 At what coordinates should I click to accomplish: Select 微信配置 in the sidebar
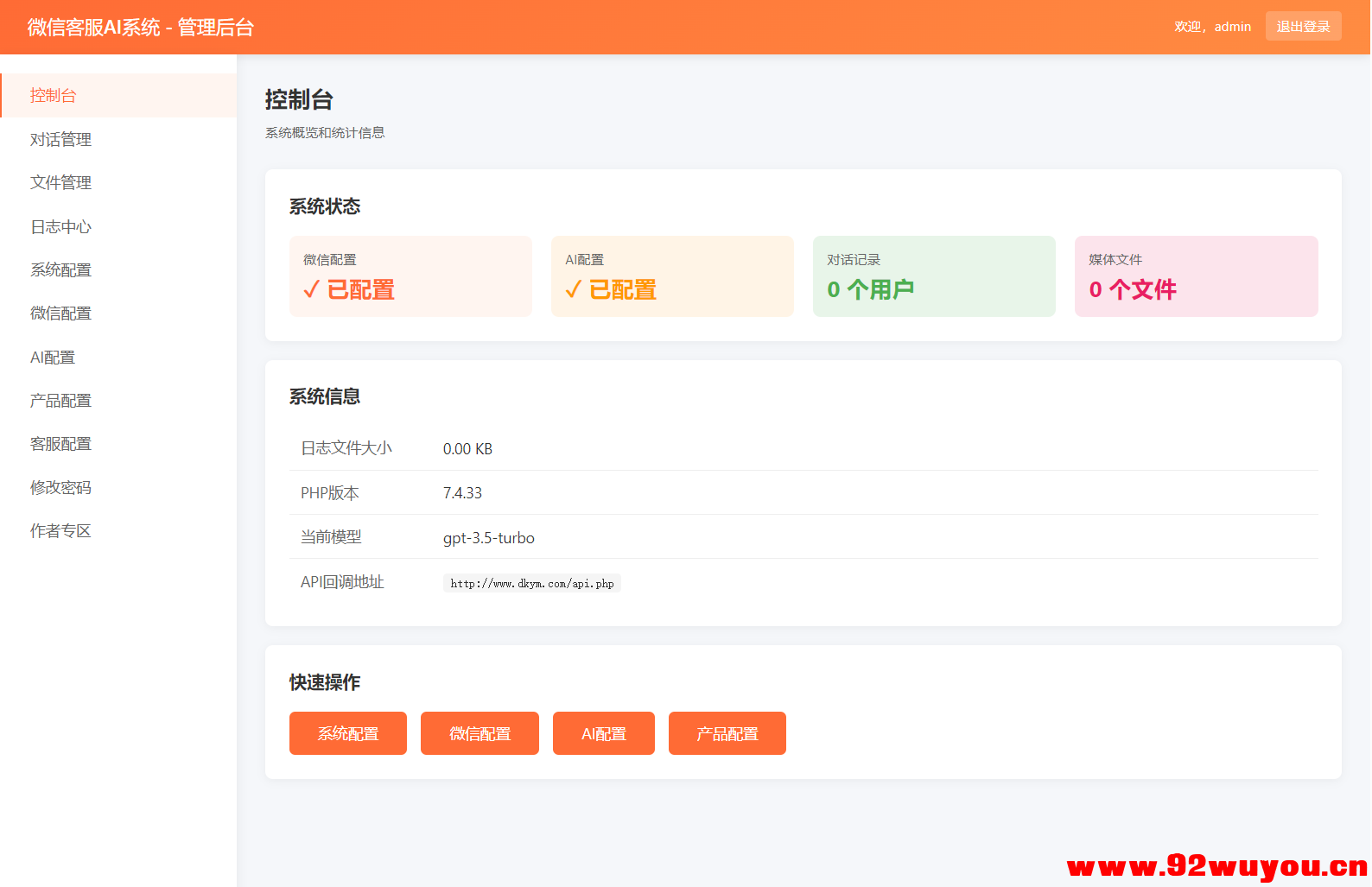tap(60, 313)
